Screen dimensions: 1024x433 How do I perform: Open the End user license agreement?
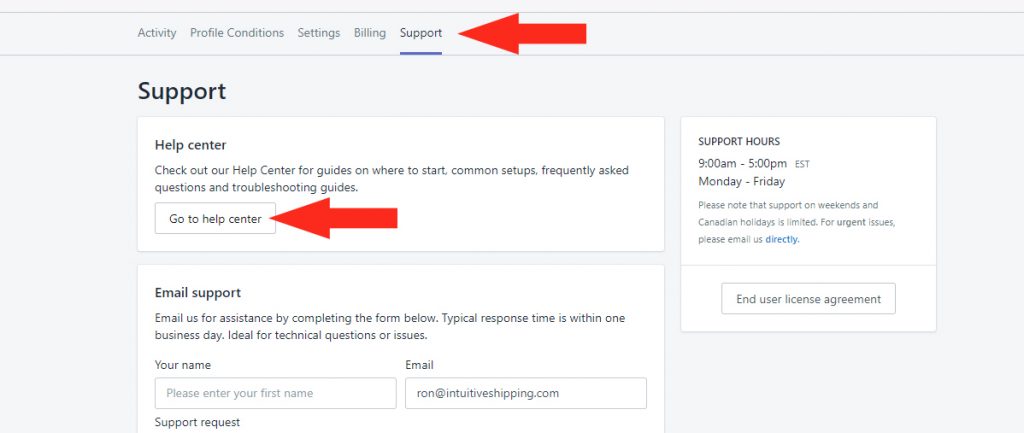click(808, 299)
